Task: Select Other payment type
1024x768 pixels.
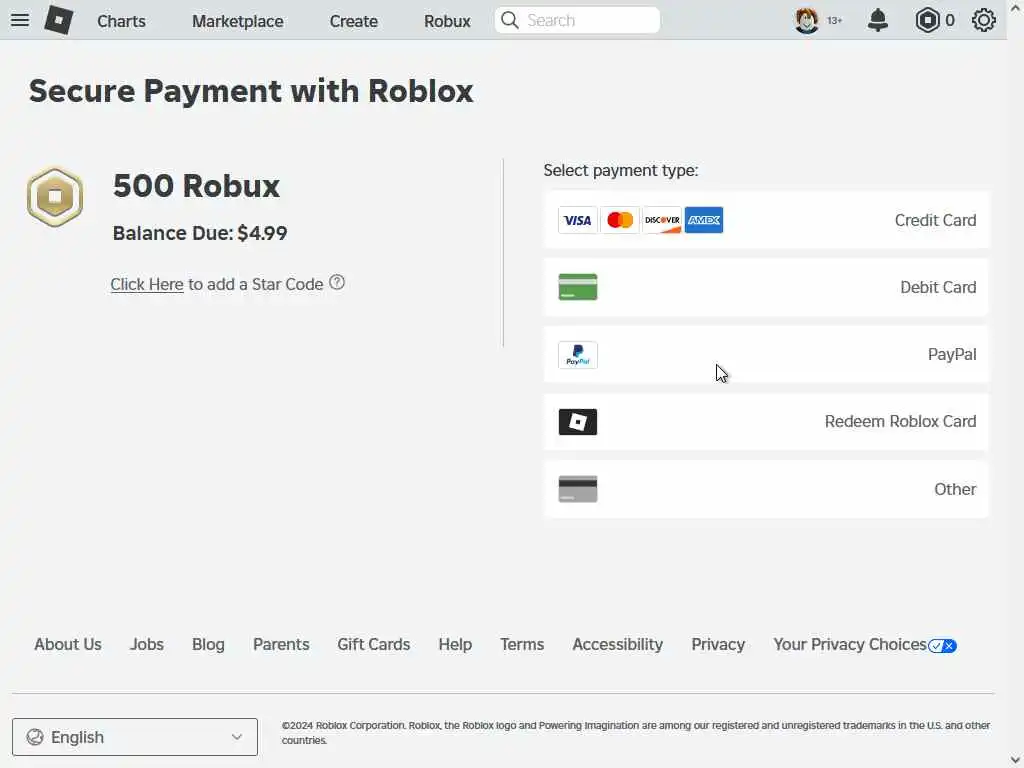Action: pos(766,489)
